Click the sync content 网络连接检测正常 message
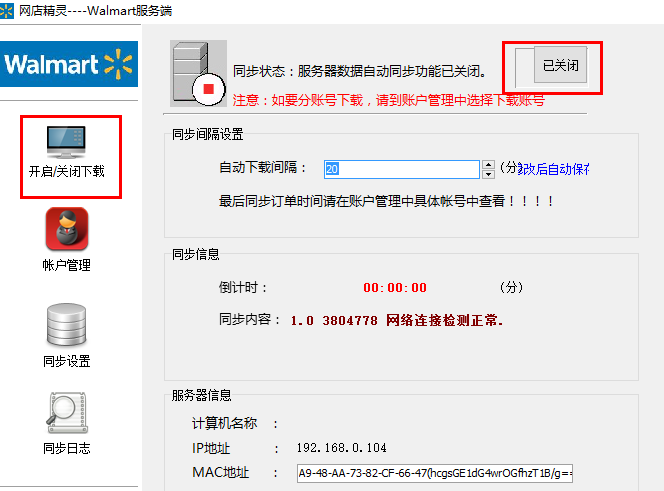 tap(397, 321)
